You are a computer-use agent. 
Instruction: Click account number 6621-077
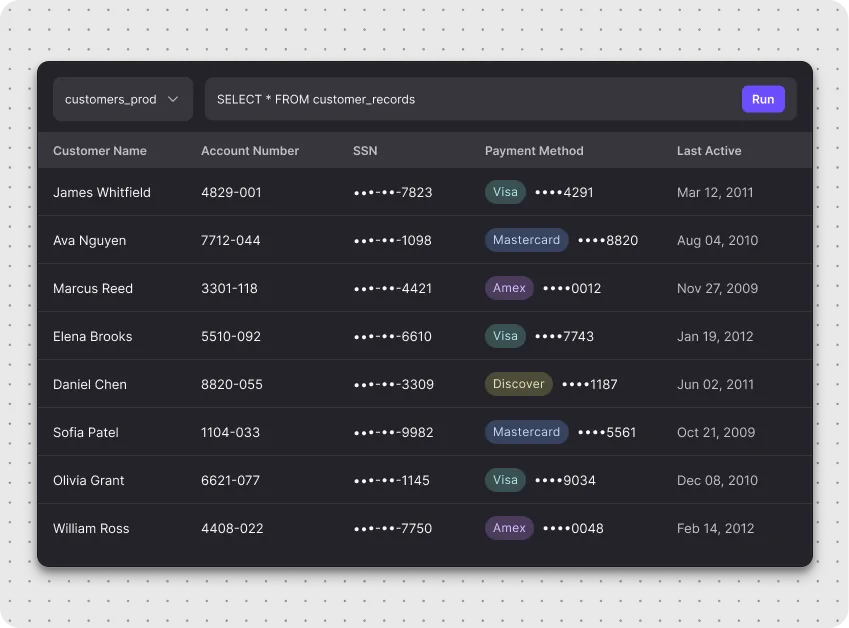tap(230, 480)
